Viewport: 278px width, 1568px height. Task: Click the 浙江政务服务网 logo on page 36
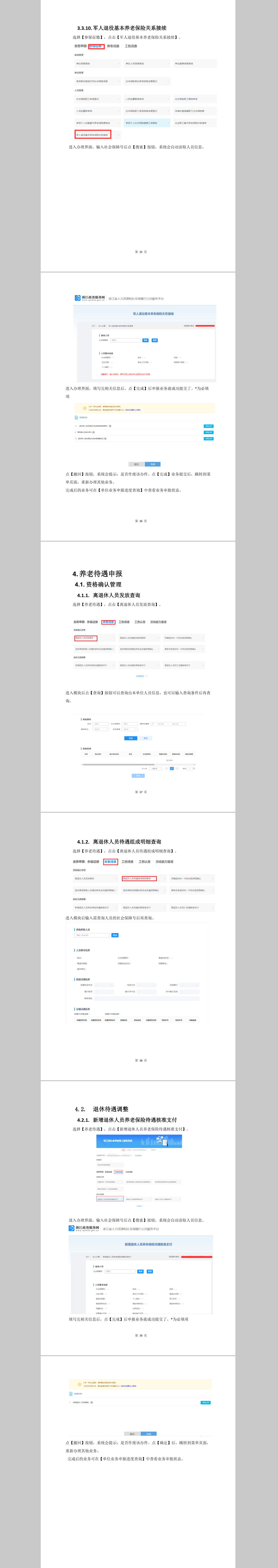(x=90, y=298)
